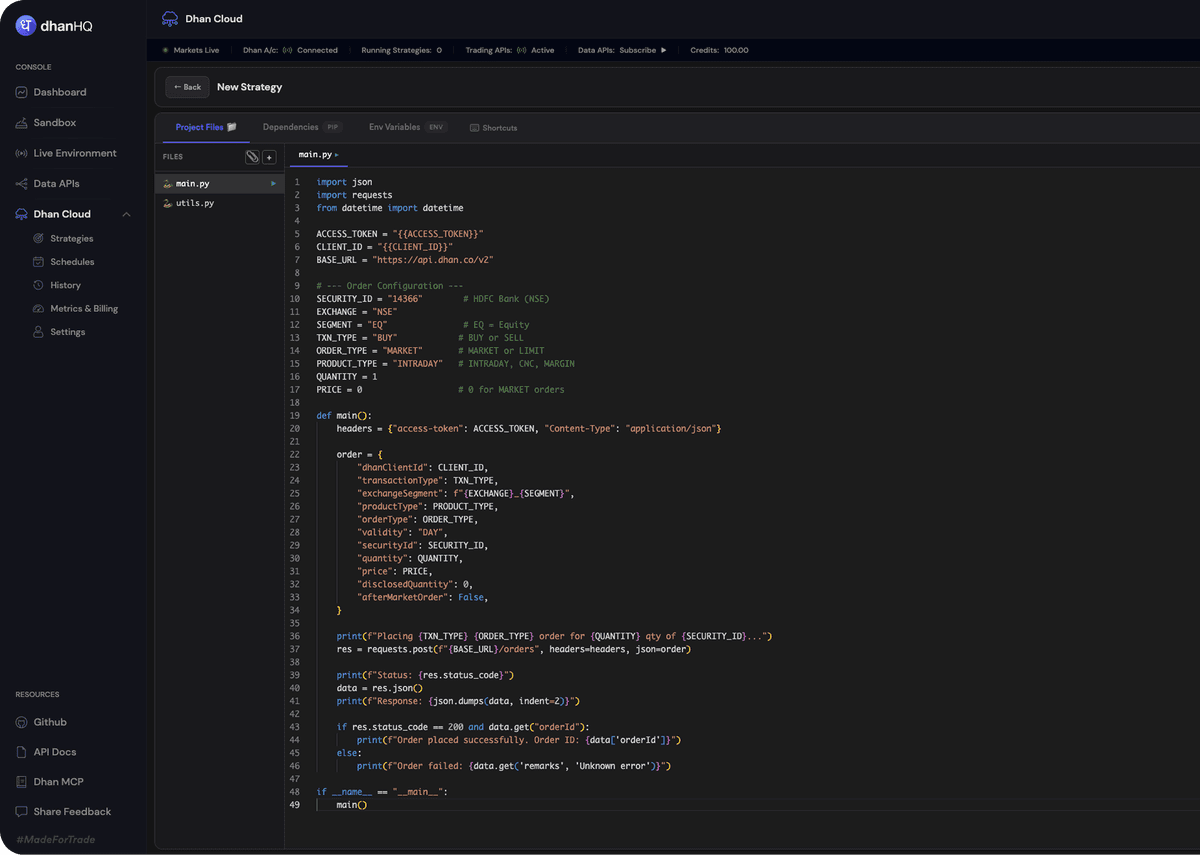Click the Dhan A/c connection signal icon
Image resolution: width=1200 pixels, height=855 pixels.
(288, 50)
